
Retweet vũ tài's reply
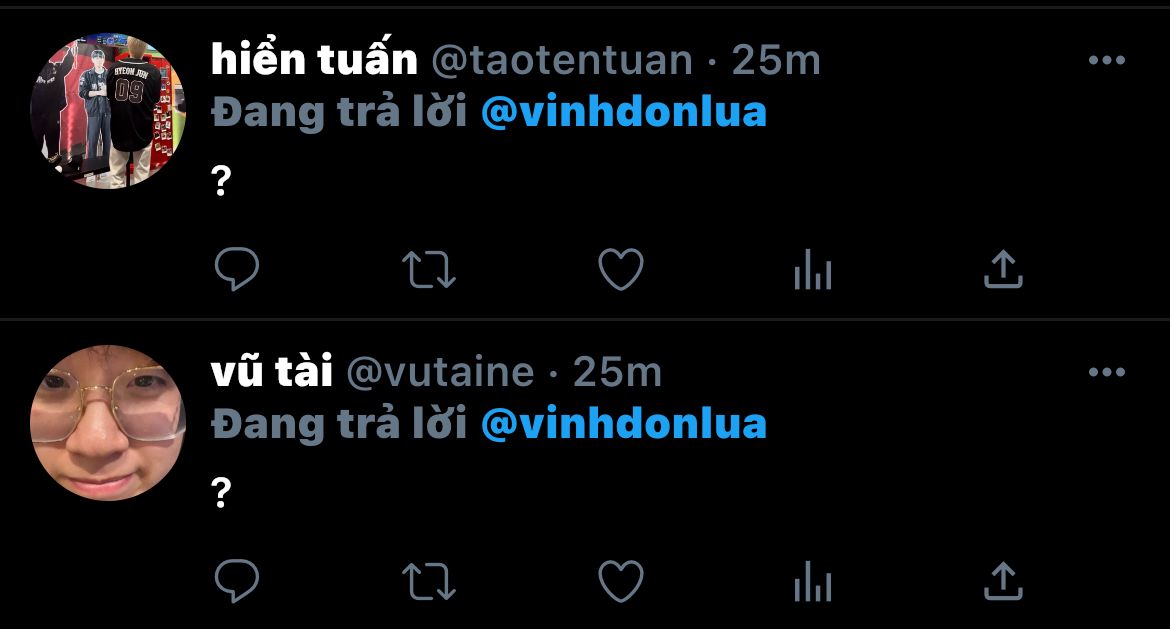pos(428,581)
